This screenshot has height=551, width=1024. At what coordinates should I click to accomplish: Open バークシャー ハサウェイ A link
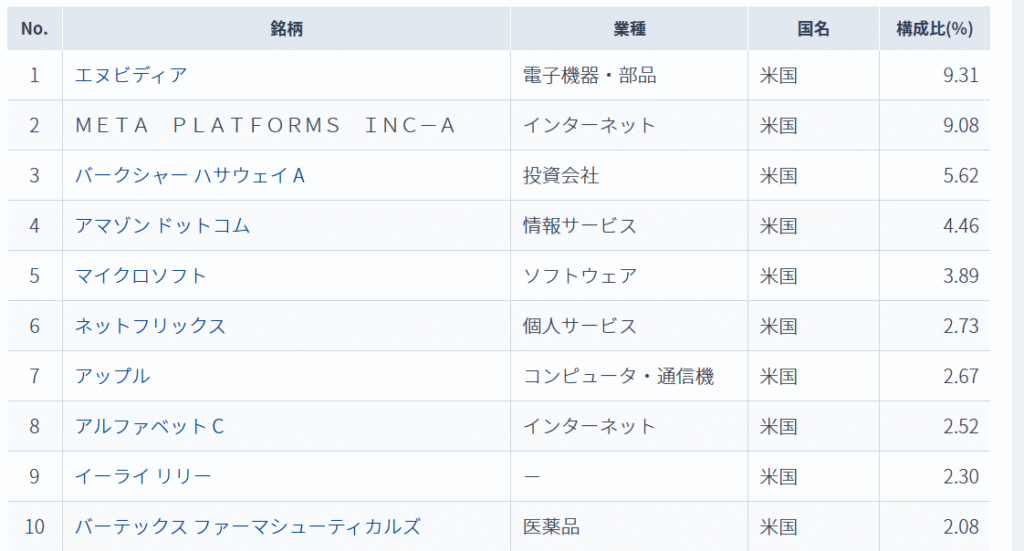[x=190, y=175]
